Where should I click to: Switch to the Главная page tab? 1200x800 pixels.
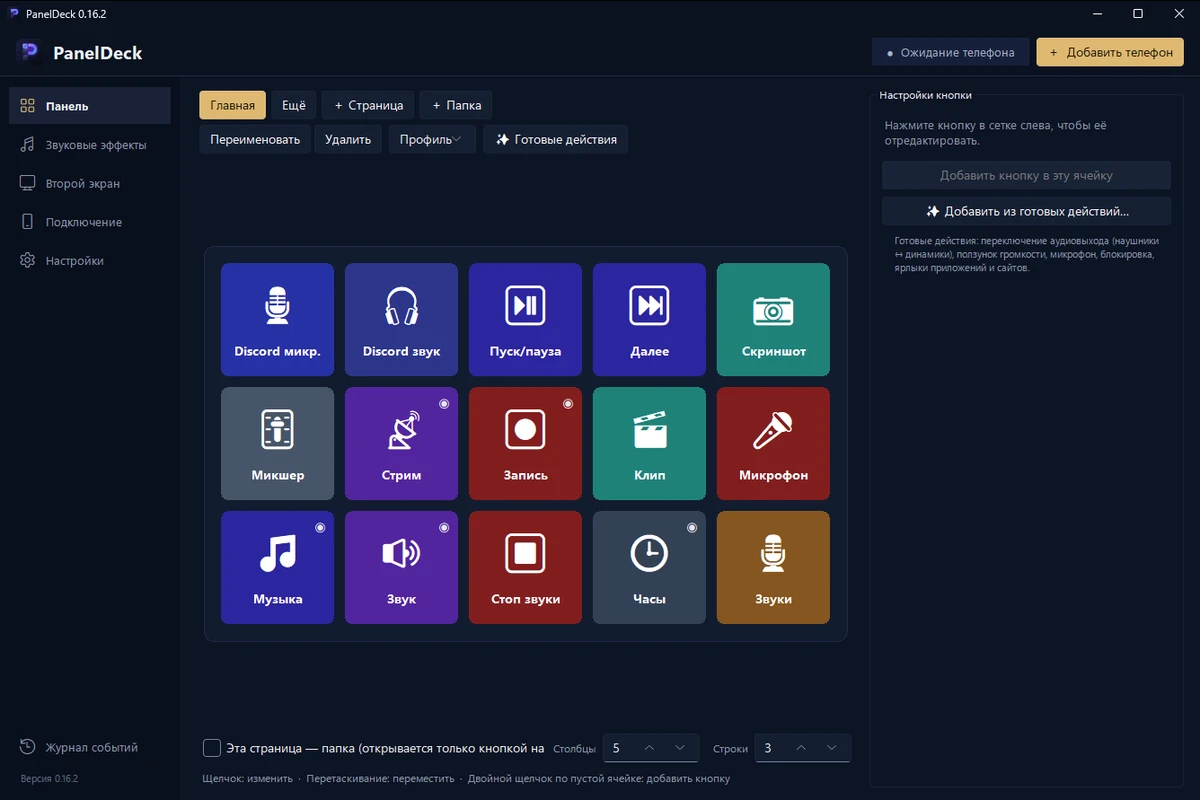click(x=233, y=105)
